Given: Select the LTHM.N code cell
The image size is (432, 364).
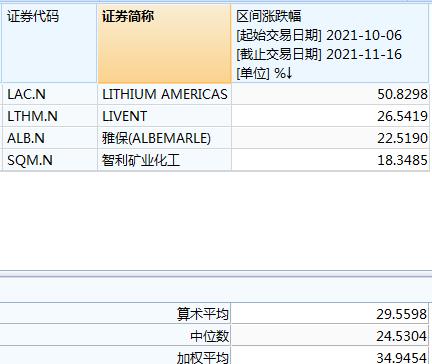Looking at the screenshot, I should pos(49,116).
